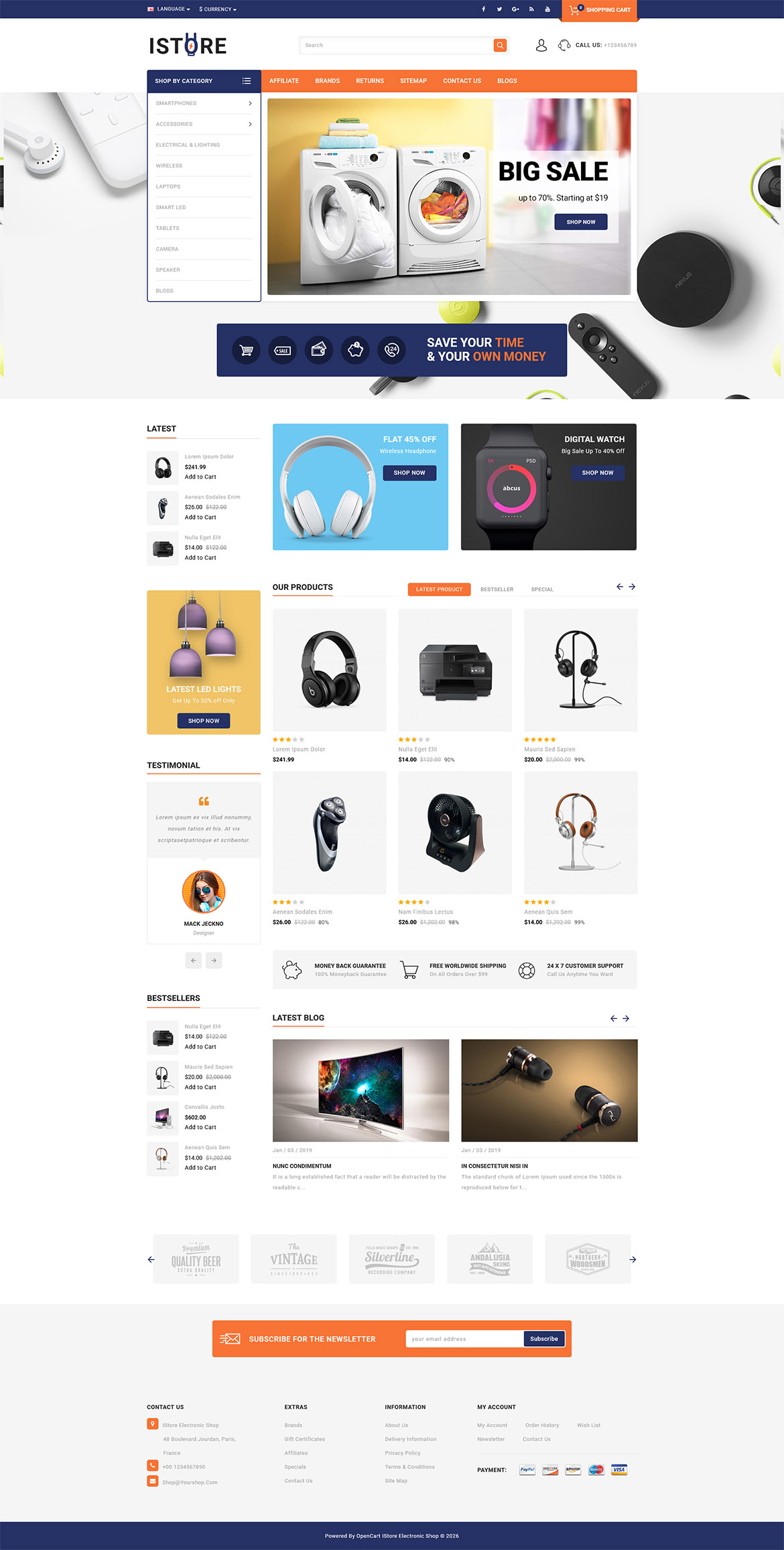
Task: Click Shop Now on Big Sale banner
Action: click(581, 222)
